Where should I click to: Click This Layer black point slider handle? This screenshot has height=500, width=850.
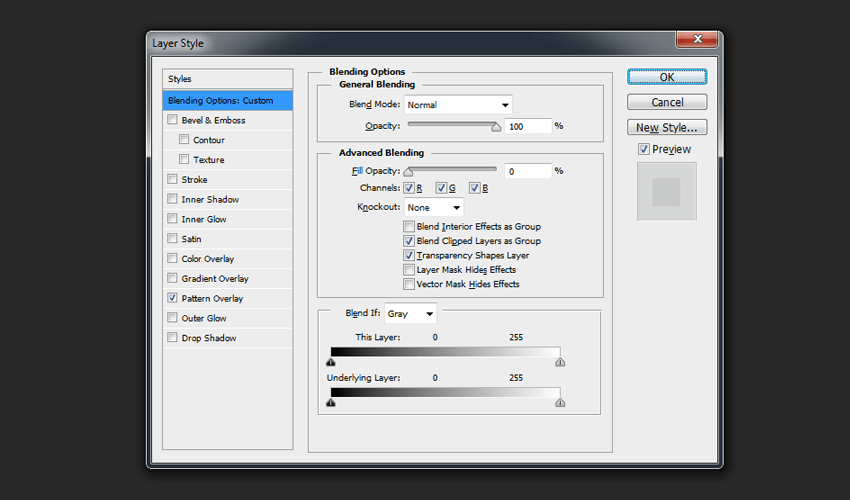(x=331, y=362)
